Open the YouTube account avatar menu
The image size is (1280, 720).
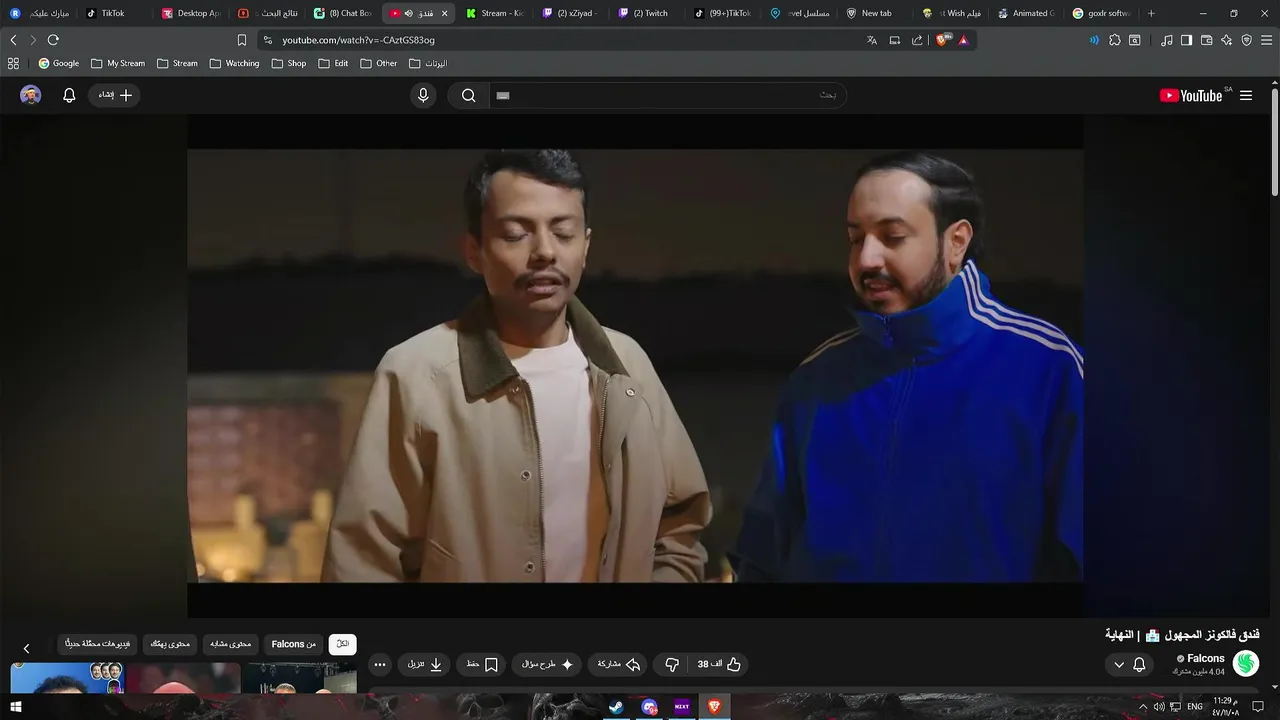click(x=31, y=95)
